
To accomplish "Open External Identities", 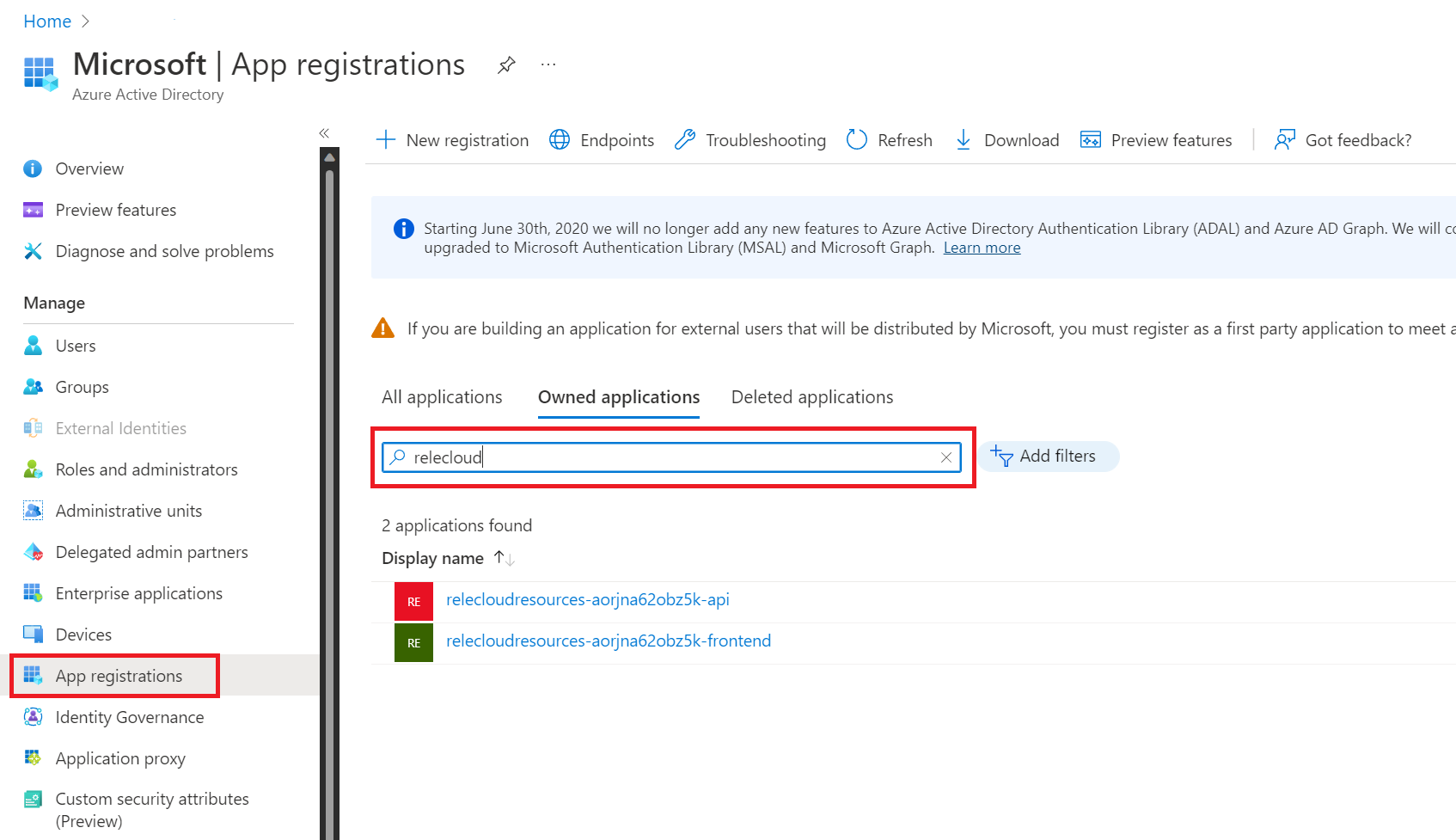I will [120, 428].
